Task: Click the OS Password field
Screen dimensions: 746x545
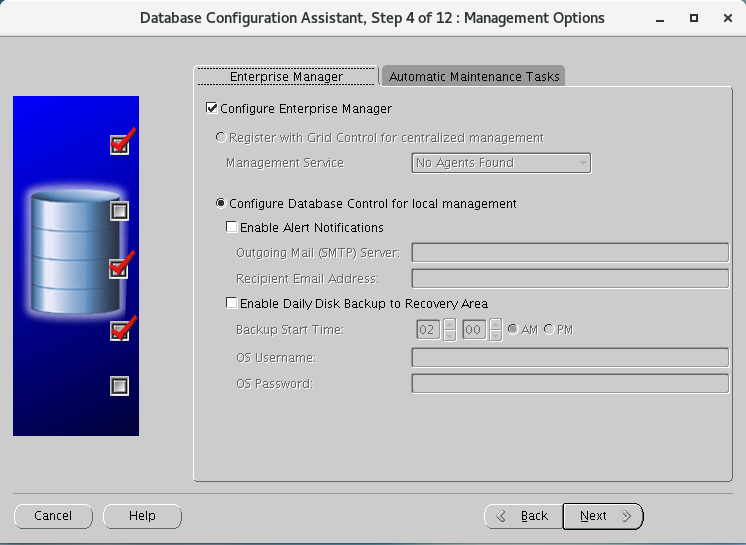Action: (x=570, y=384)
